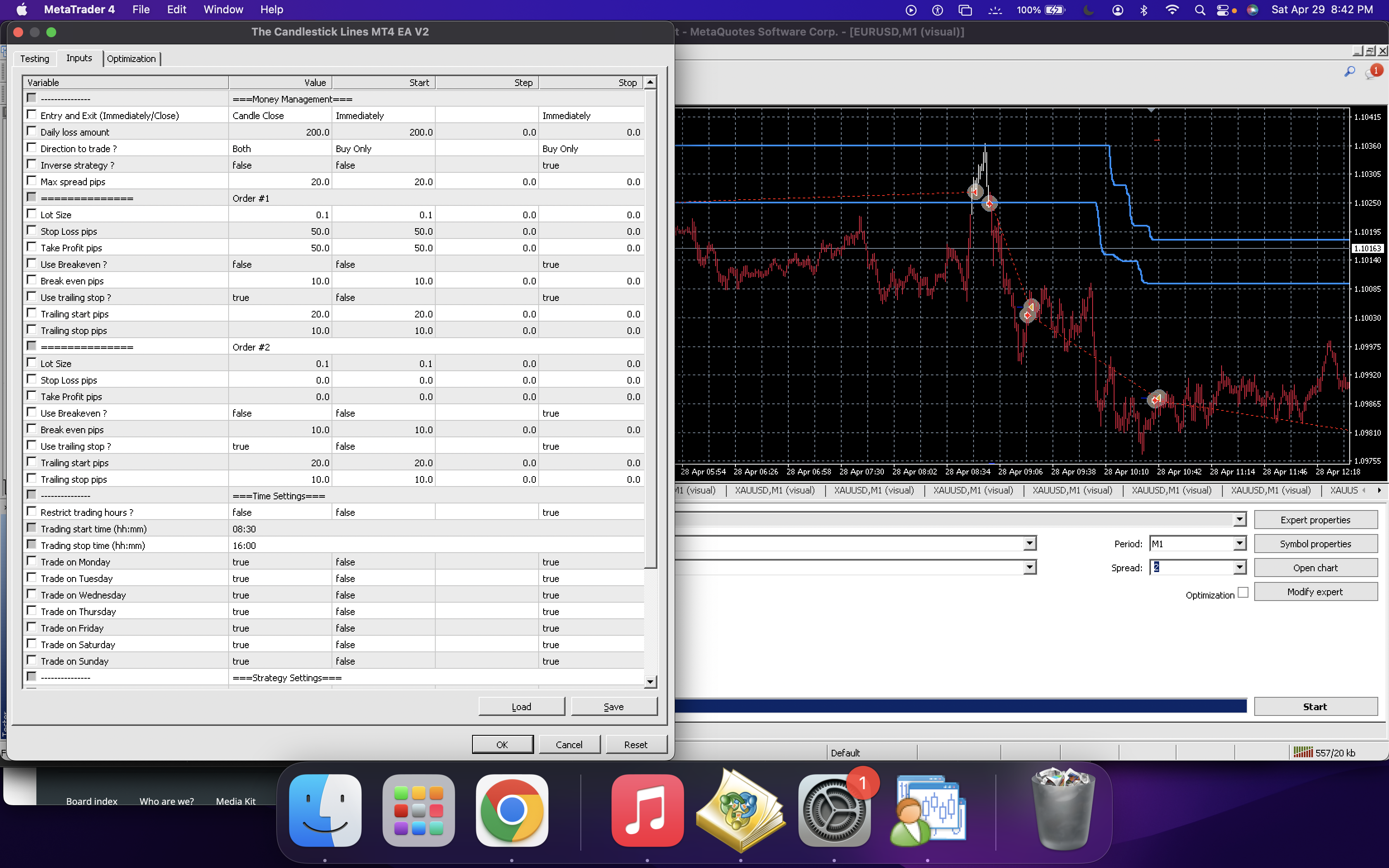Launch the MetaTrader 4 dock icon
1389x868 pixels.
928,810
